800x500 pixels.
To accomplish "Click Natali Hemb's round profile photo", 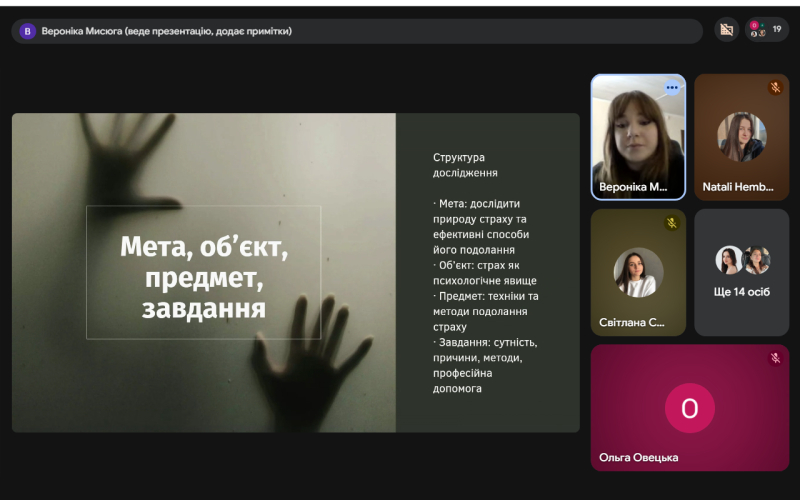I will coord(741,136).
